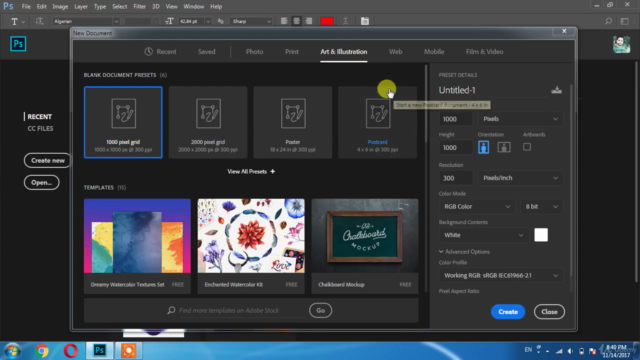This screenshot has width=640, height=360.
Task: Click the Open... button
Action: point(42,182)
